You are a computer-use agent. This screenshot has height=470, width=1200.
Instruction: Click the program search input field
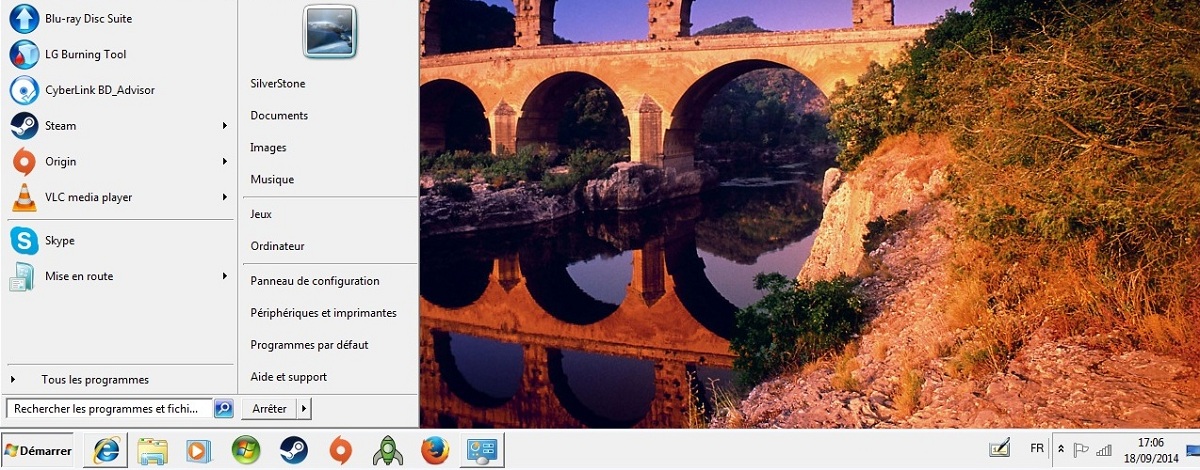point(109,408)
